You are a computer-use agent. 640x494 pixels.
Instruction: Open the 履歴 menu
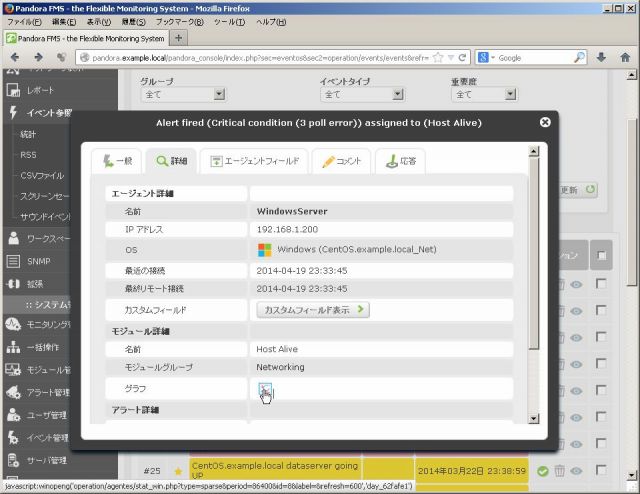pos(133,22)
